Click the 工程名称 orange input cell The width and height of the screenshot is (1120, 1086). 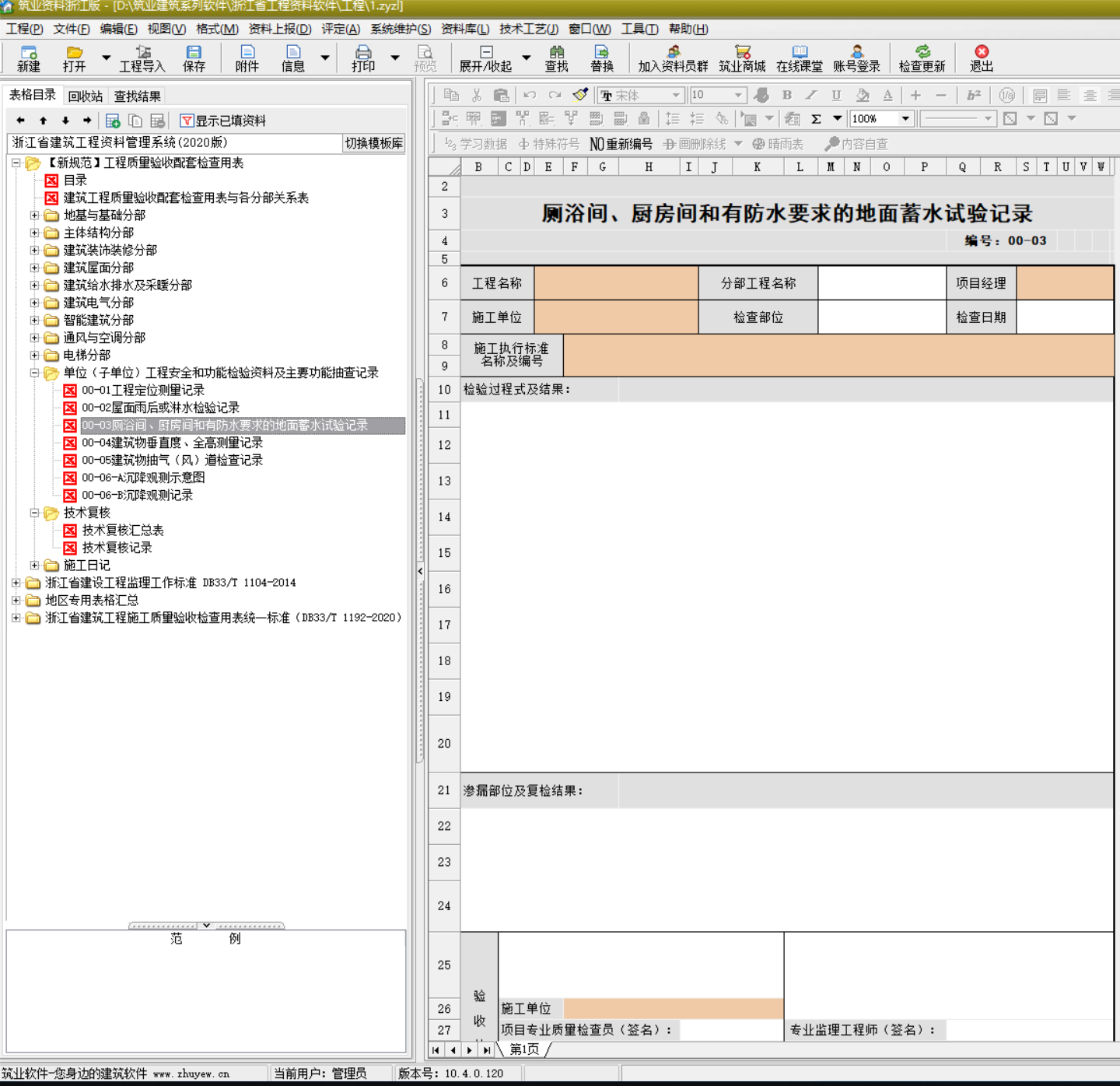[x=617, y=283]
